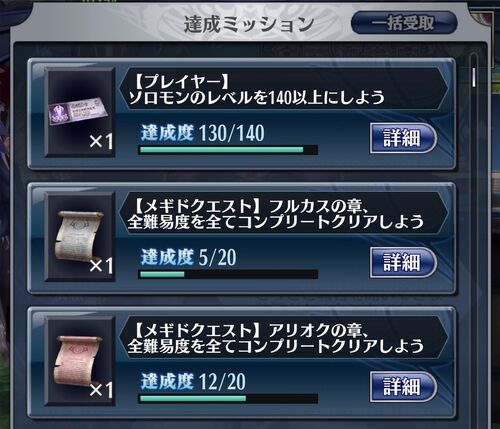
Task: Click the 5/20 progress bar
Action: pos(228,274)
